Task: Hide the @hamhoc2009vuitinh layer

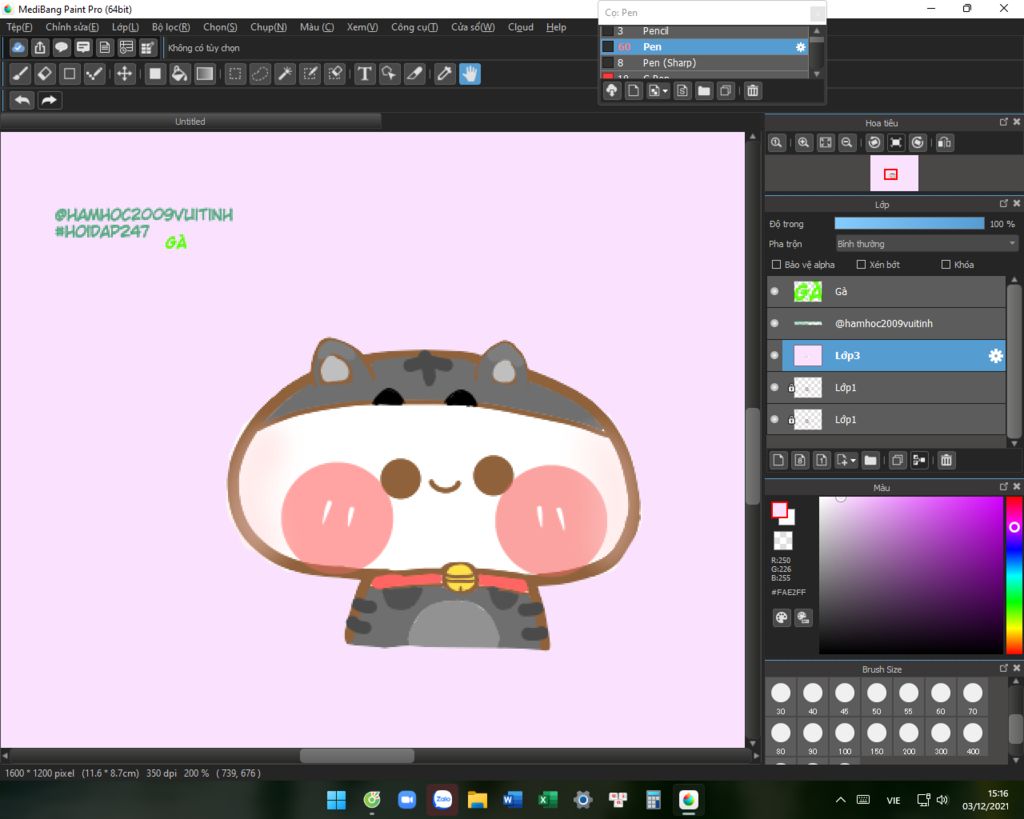Action: click(775, 323)
